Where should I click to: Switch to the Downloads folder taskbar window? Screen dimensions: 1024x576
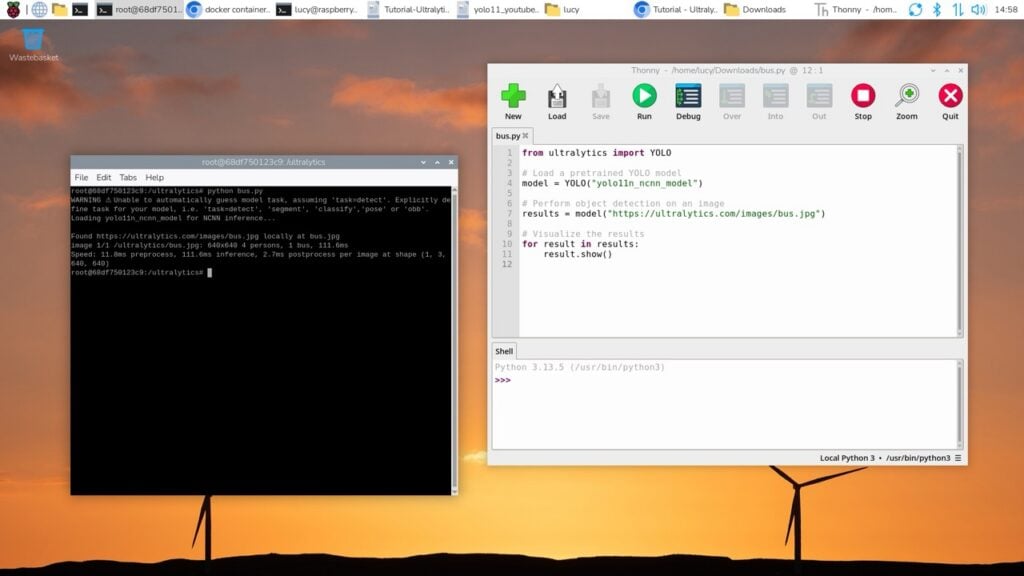(755, 9)
